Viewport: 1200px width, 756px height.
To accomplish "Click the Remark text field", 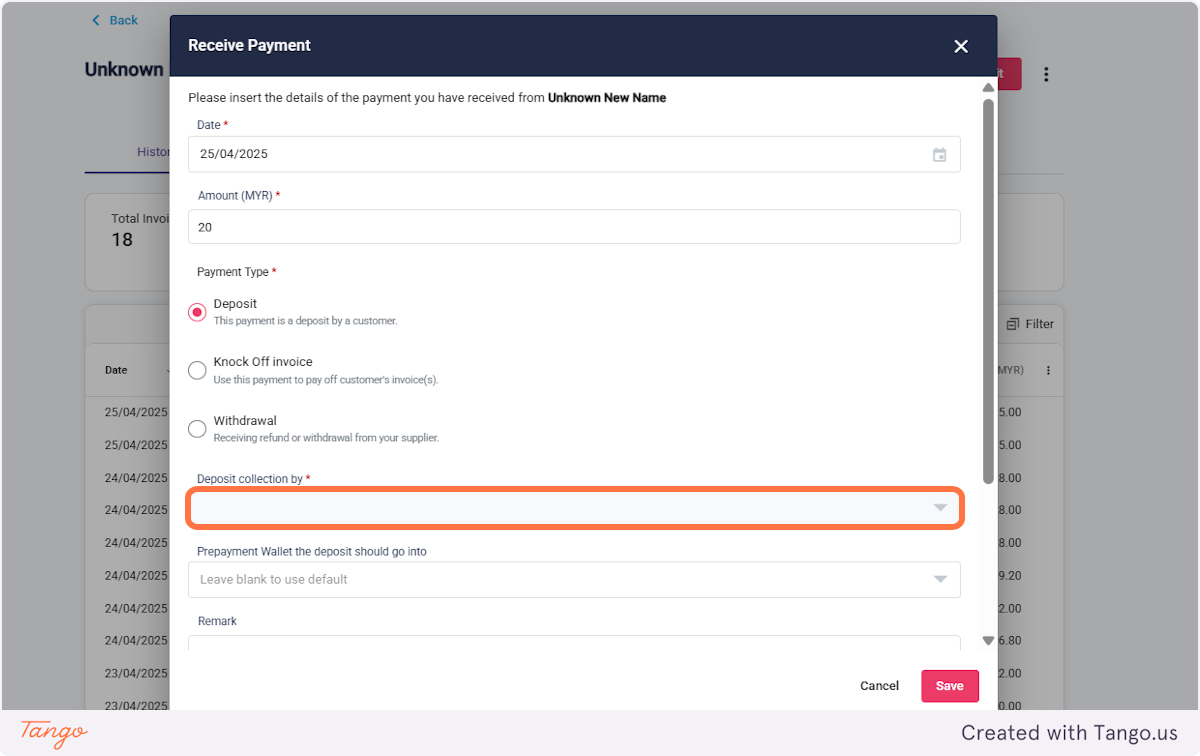I will coord(574,643).
